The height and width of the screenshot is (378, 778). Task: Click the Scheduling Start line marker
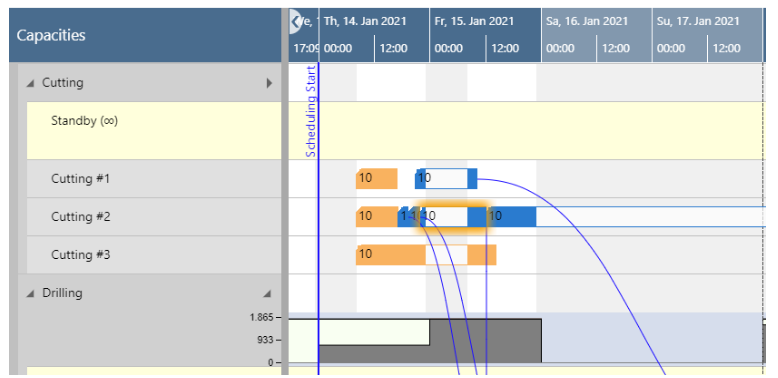(x=311, y=112)
